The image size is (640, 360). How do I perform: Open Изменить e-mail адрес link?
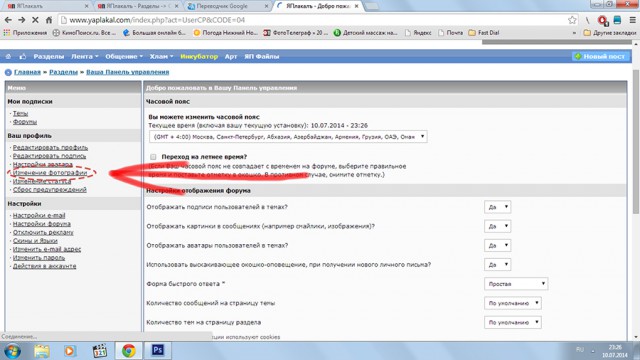click(47, 249)
